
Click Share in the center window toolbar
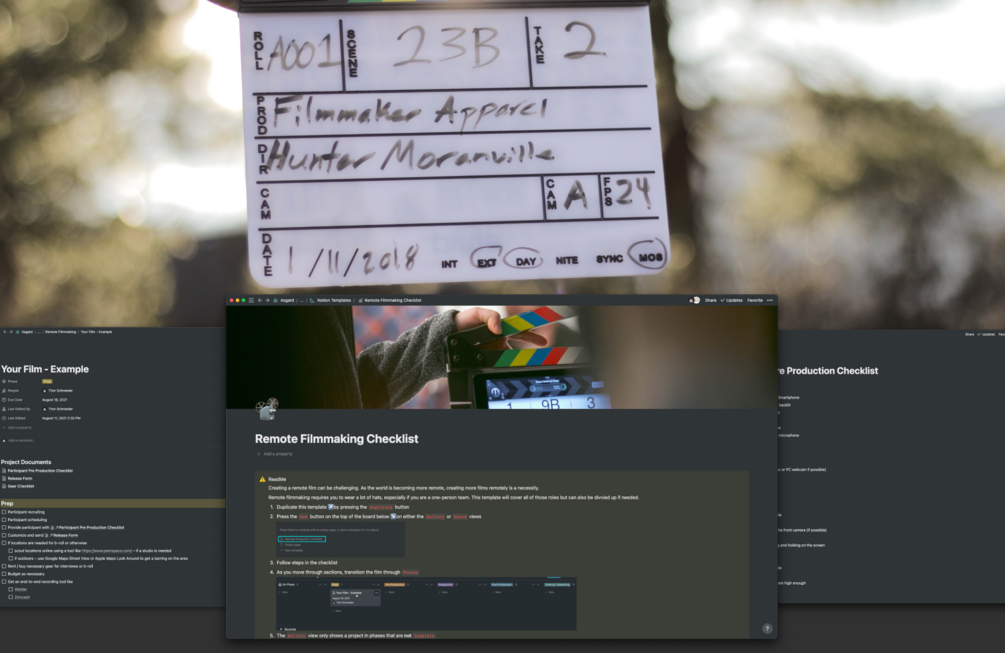711,300
